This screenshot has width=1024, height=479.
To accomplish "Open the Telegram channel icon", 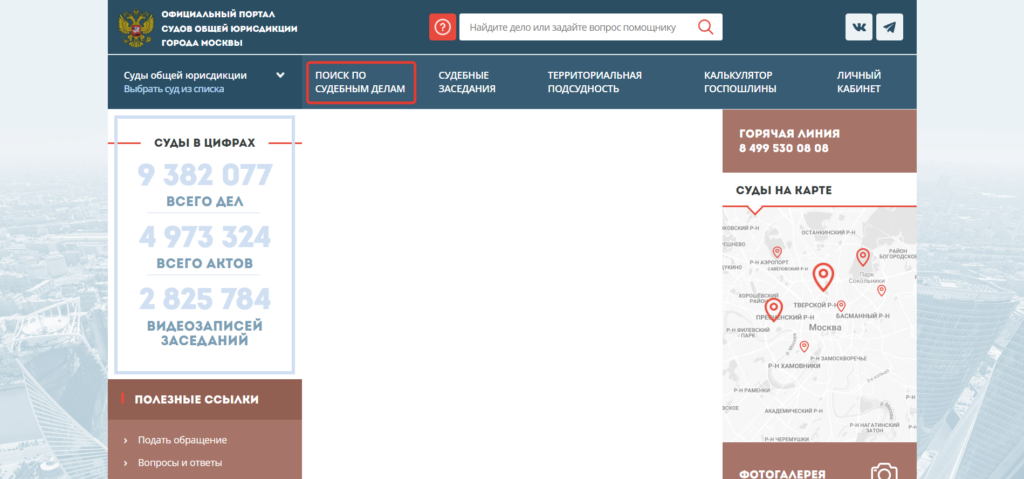I will 889,27.
